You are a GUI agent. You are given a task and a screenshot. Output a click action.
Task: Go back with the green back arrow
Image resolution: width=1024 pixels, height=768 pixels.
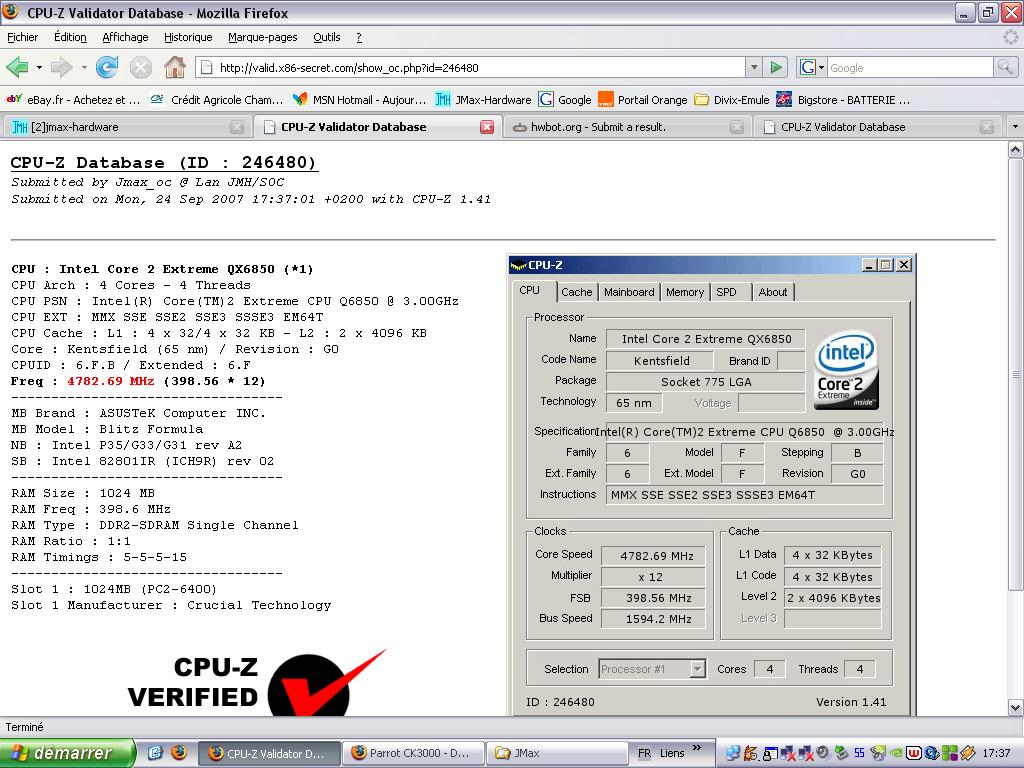[x=17, y=67]
